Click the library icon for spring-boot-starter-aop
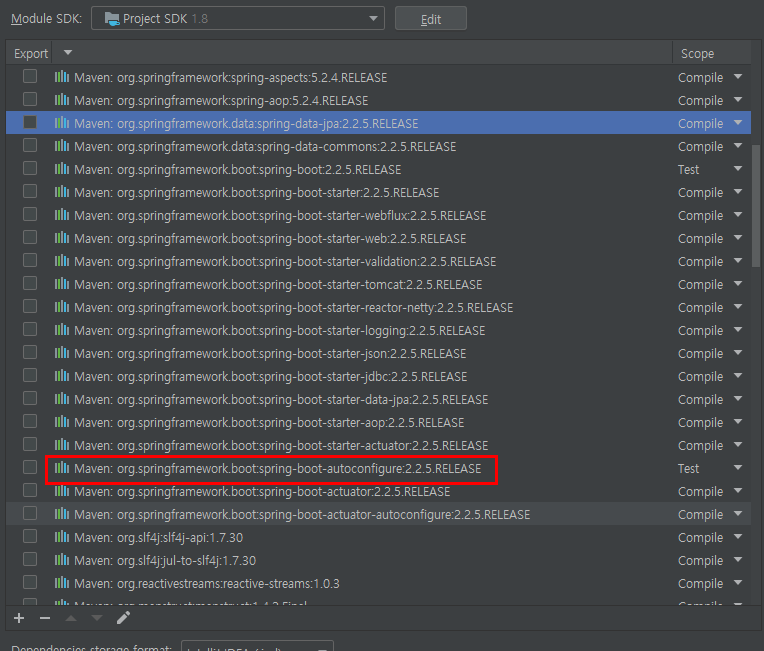Viewport: 764px width, 651px height. pyautogui.click(x=62, y=421)
